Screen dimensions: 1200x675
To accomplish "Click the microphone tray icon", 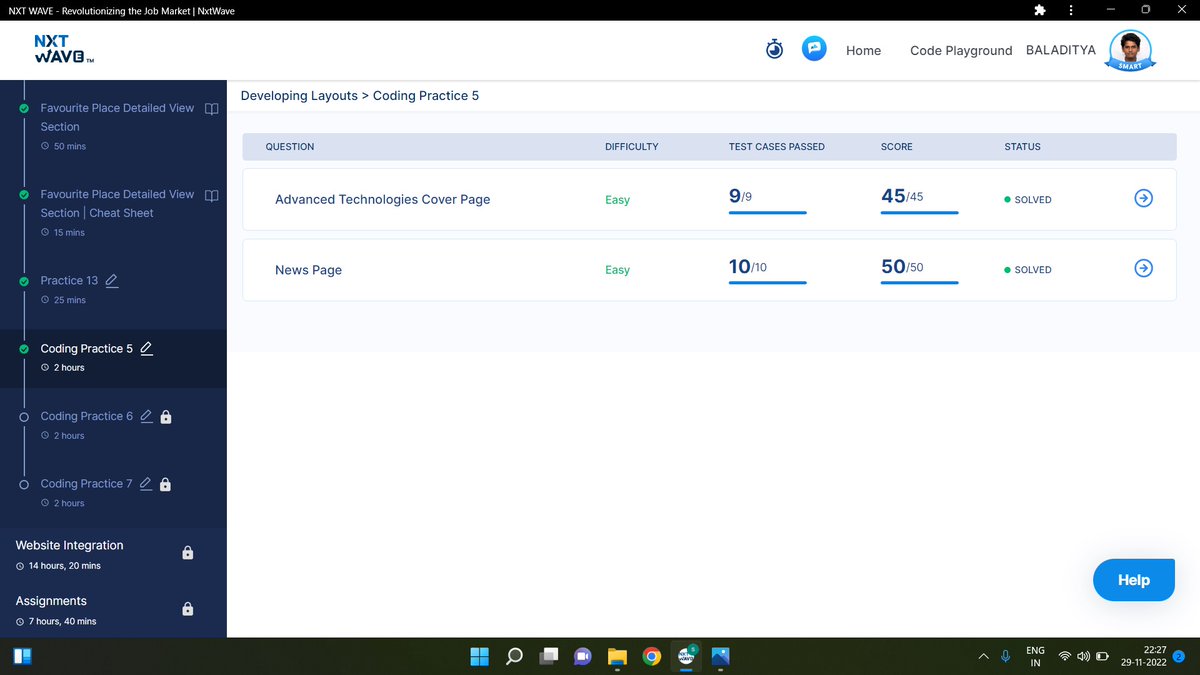I will (1005, 656).
